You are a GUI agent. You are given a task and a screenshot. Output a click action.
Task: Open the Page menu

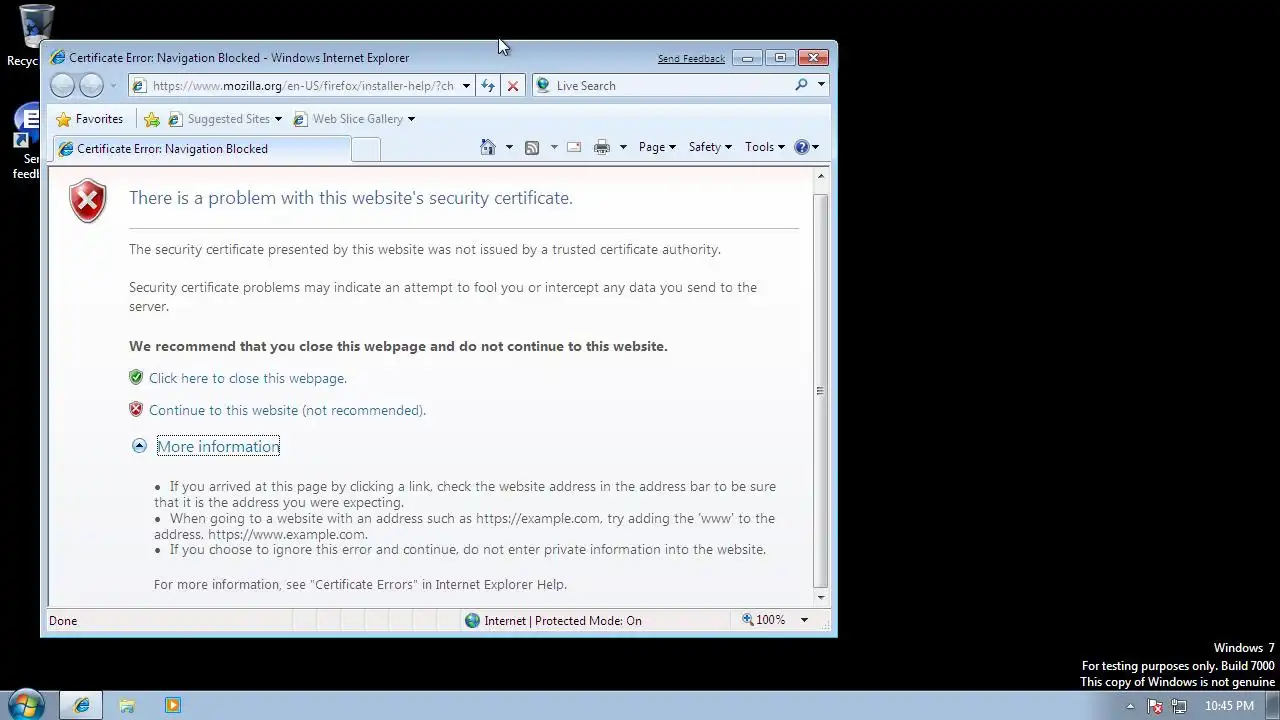[657, 147]
